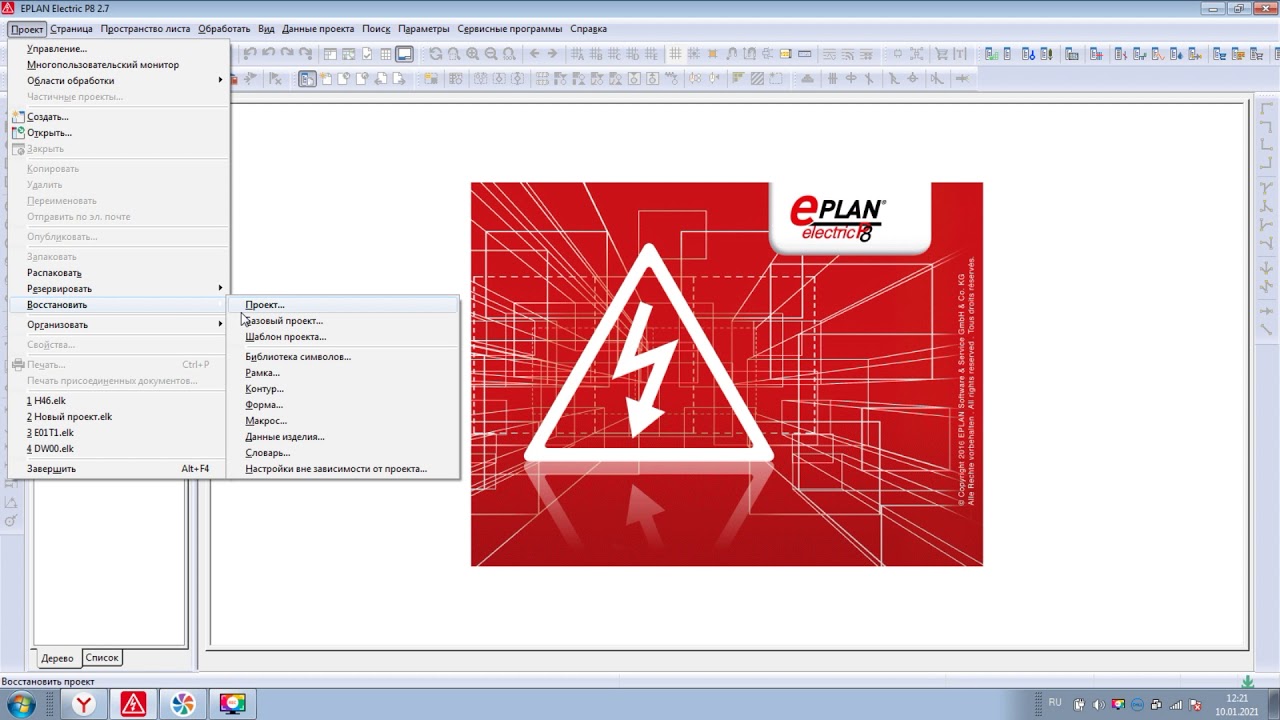The image size is (1280, 720).
Task: Click the back arrow navigation icon
Action: [535, 54]
